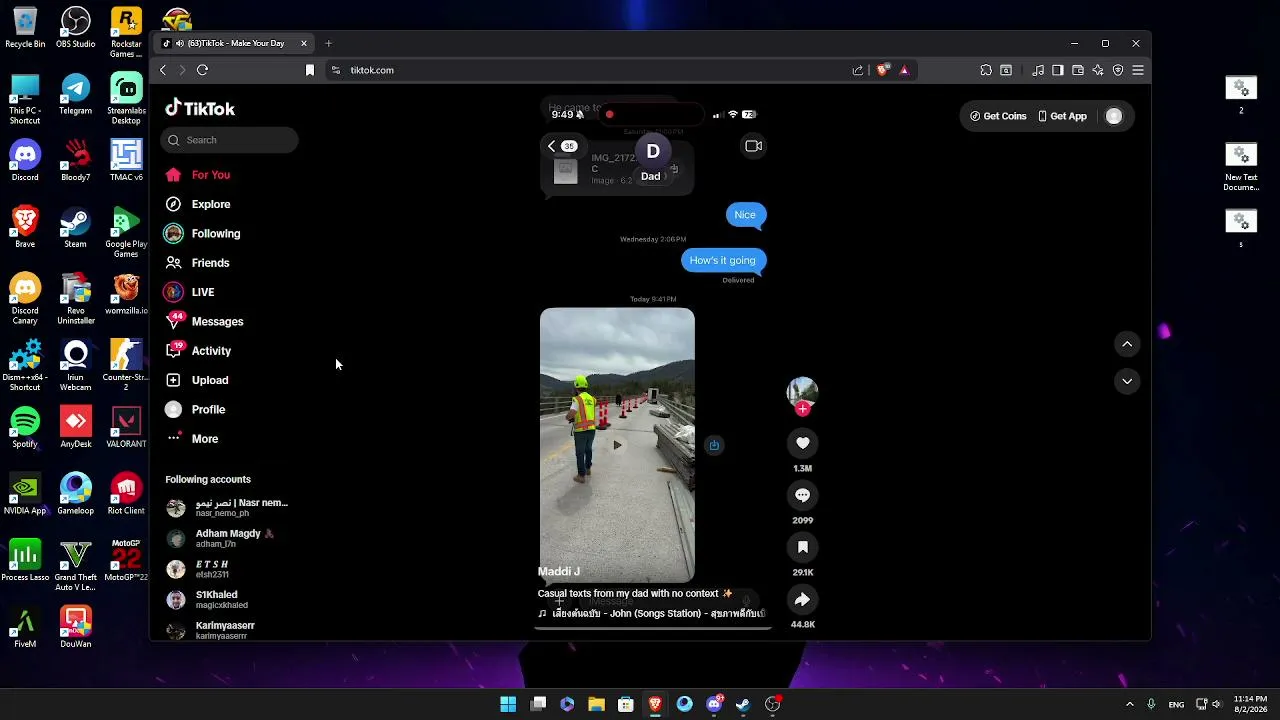The image size is (1280, 720).
Task: Open TikTok LIVE
Action: (x=190, y=292)
